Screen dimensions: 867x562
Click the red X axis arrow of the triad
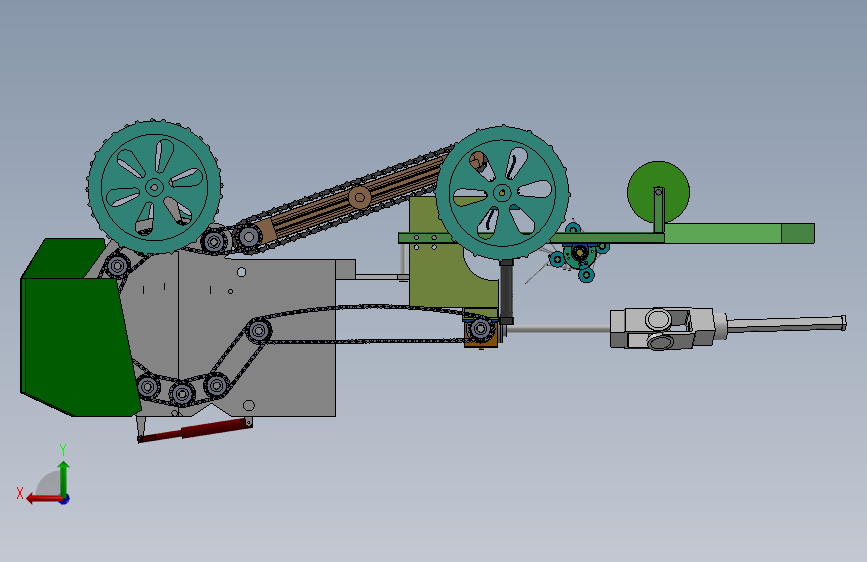tap(44, 499)
